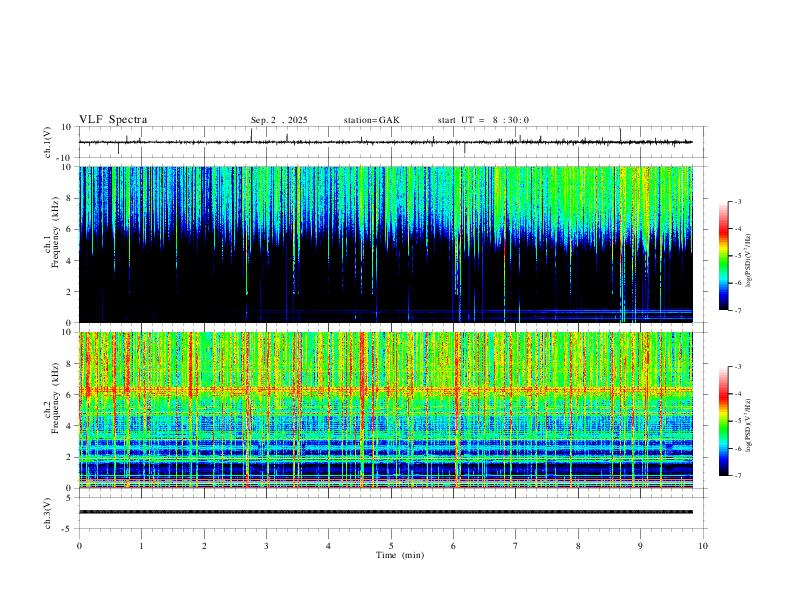Click the 'ch.3(V)' axis label

47,514
